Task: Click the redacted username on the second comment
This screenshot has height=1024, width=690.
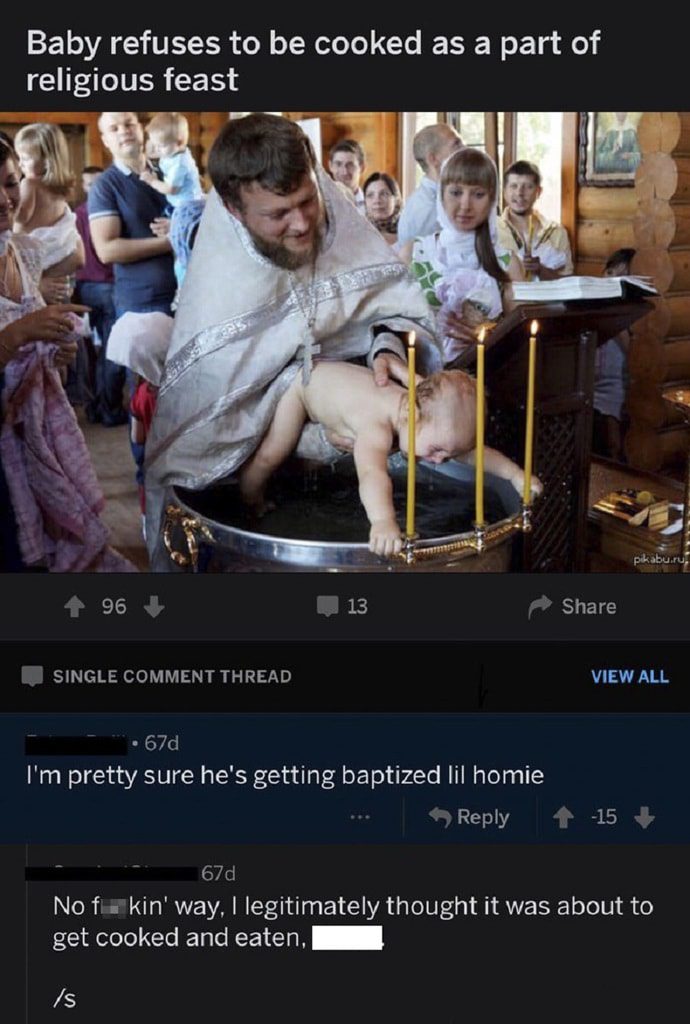Action: 111,873
